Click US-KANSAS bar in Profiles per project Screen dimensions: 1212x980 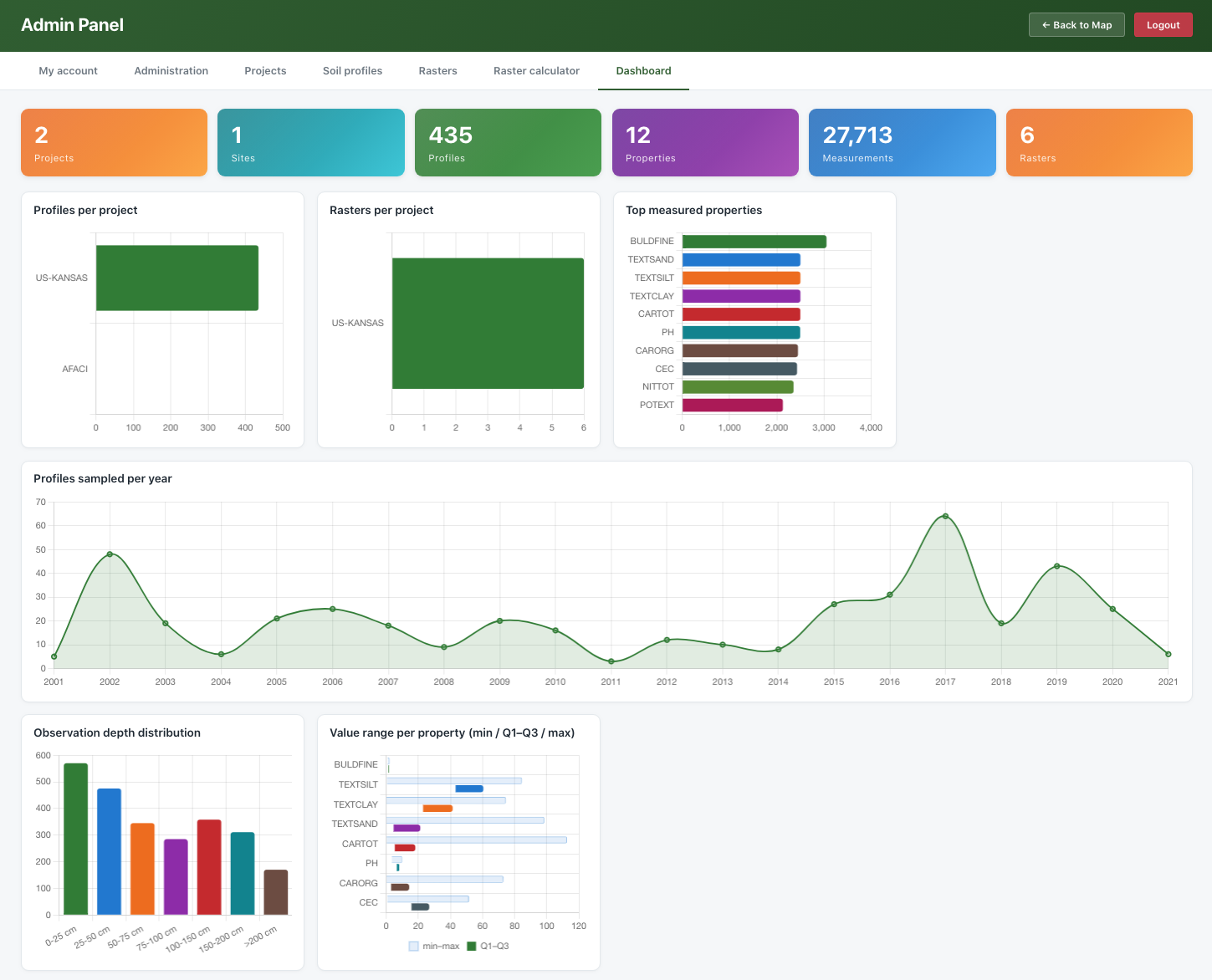177,278
